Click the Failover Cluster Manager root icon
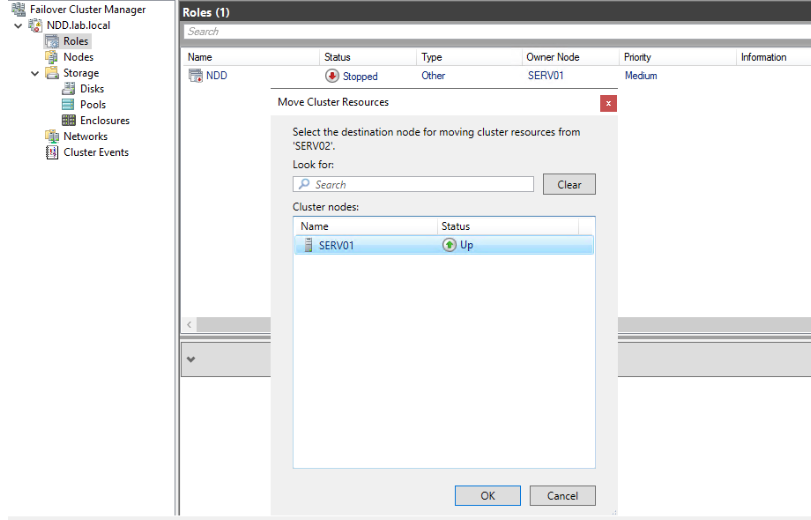The image size is (811, 520). tap(19, 9)
